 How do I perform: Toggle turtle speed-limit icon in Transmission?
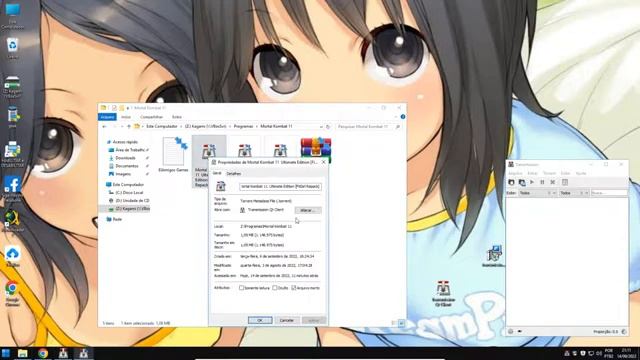pos(520,331)
